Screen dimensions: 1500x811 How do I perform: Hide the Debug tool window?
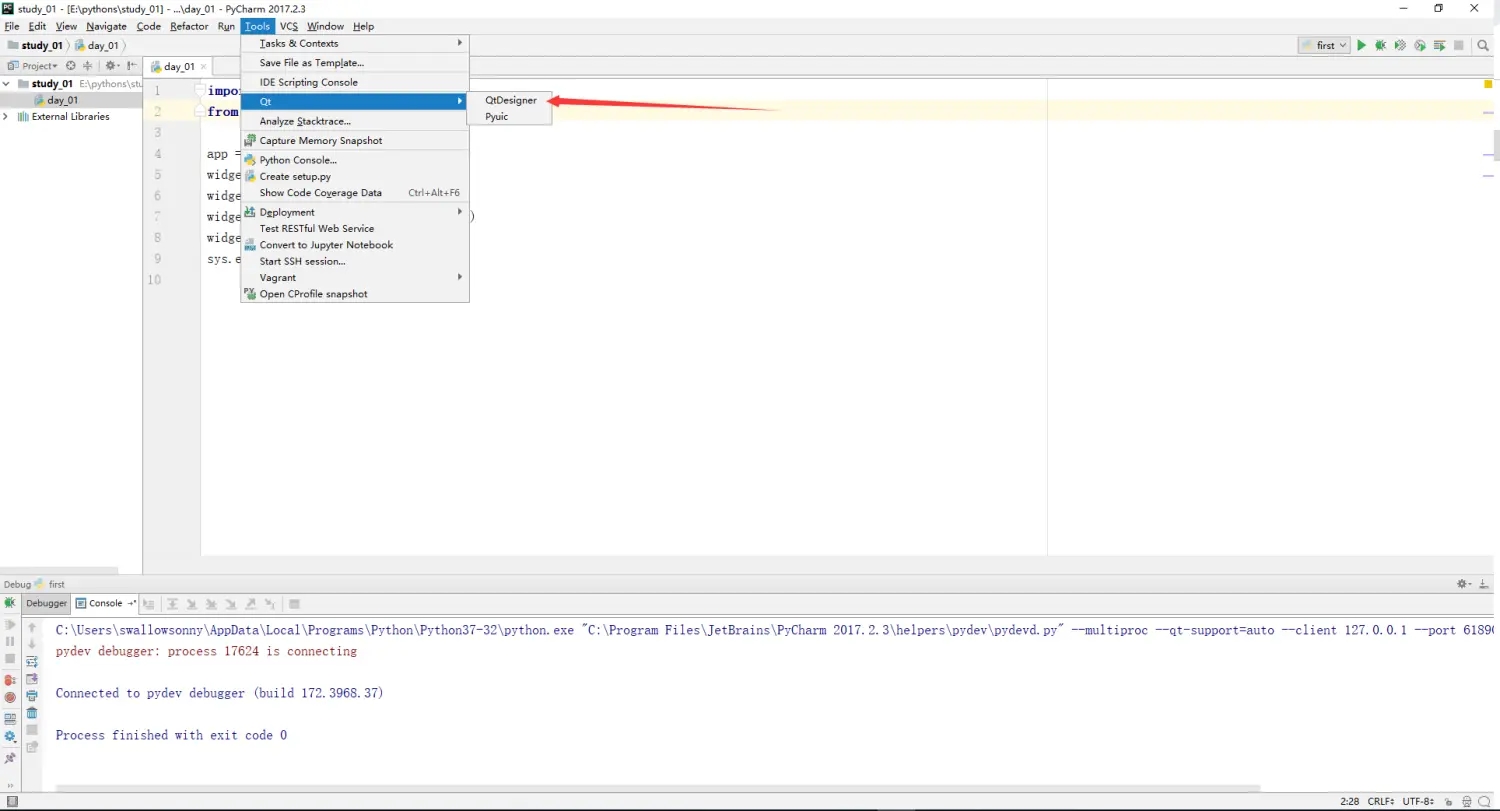pos(1485,583)
